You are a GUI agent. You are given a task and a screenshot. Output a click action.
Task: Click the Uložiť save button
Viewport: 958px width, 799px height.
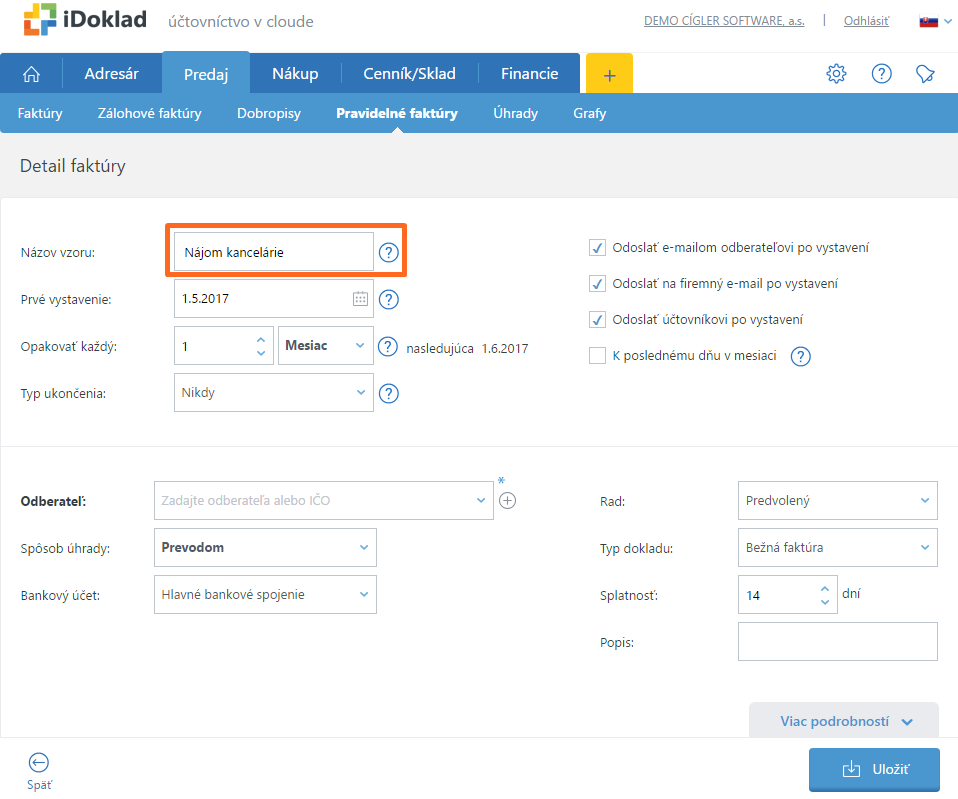tap(874, 769)
